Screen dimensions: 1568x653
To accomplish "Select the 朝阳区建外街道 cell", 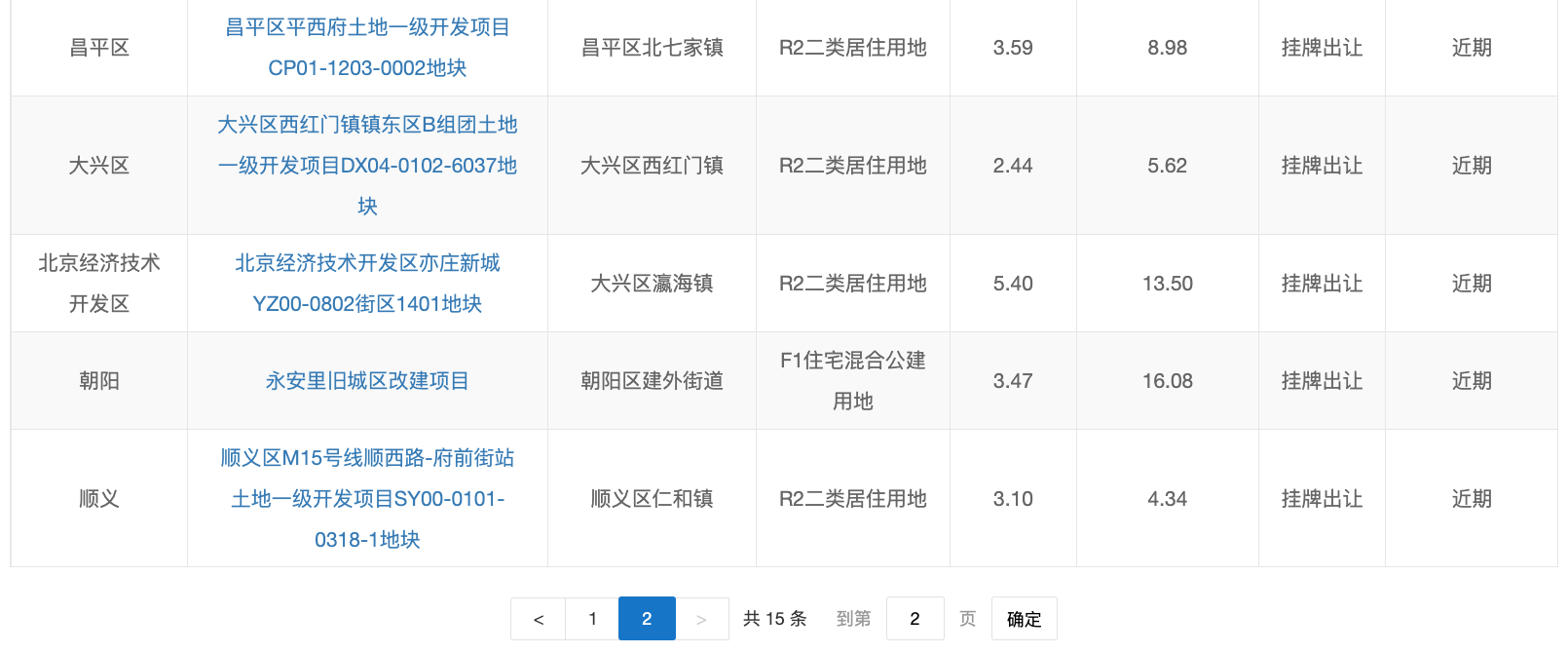I will point(652,381).
